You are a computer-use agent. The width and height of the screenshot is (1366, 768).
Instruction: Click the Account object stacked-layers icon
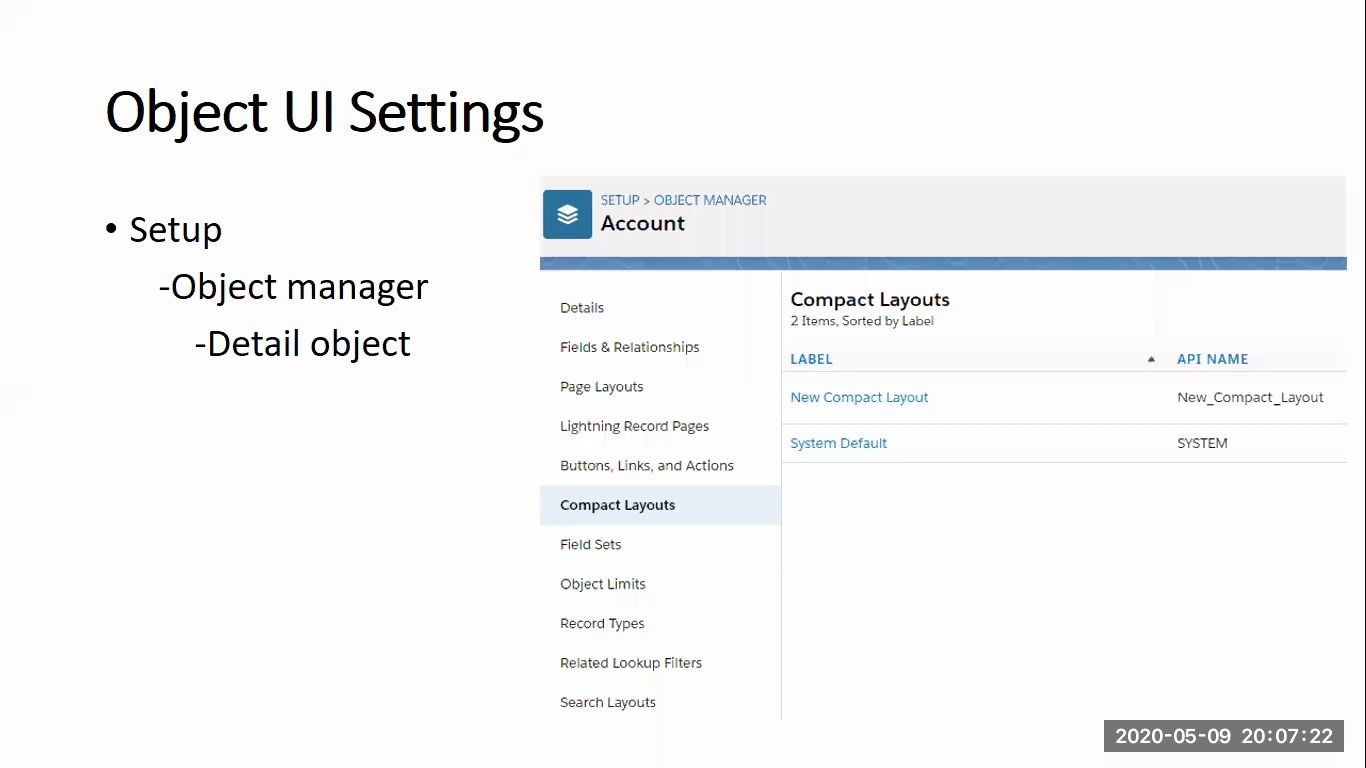coord(567,214)
